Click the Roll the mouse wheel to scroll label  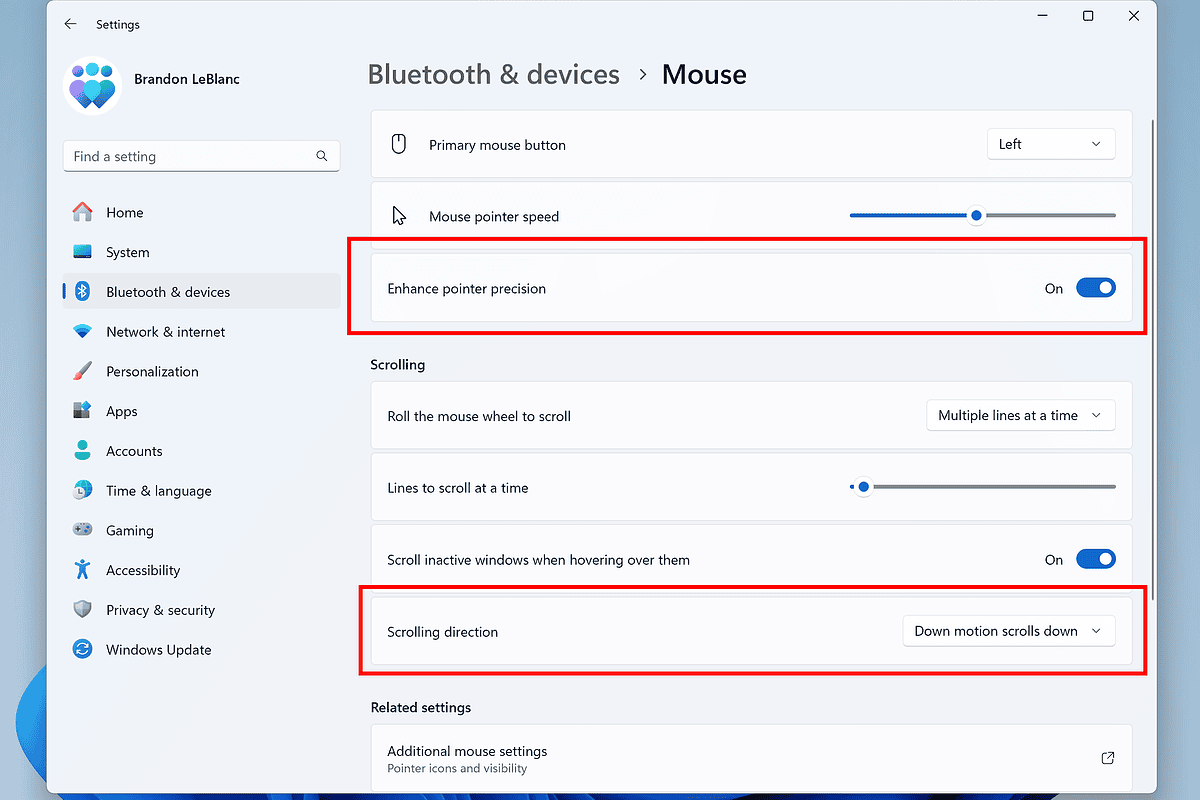tap(479, 416)
